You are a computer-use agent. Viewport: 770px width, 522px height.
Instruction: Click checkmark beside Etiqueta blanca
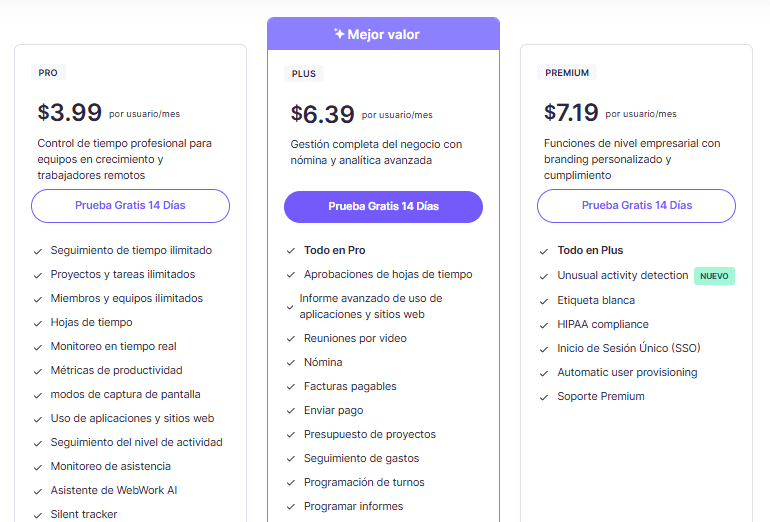coord(544,301)
